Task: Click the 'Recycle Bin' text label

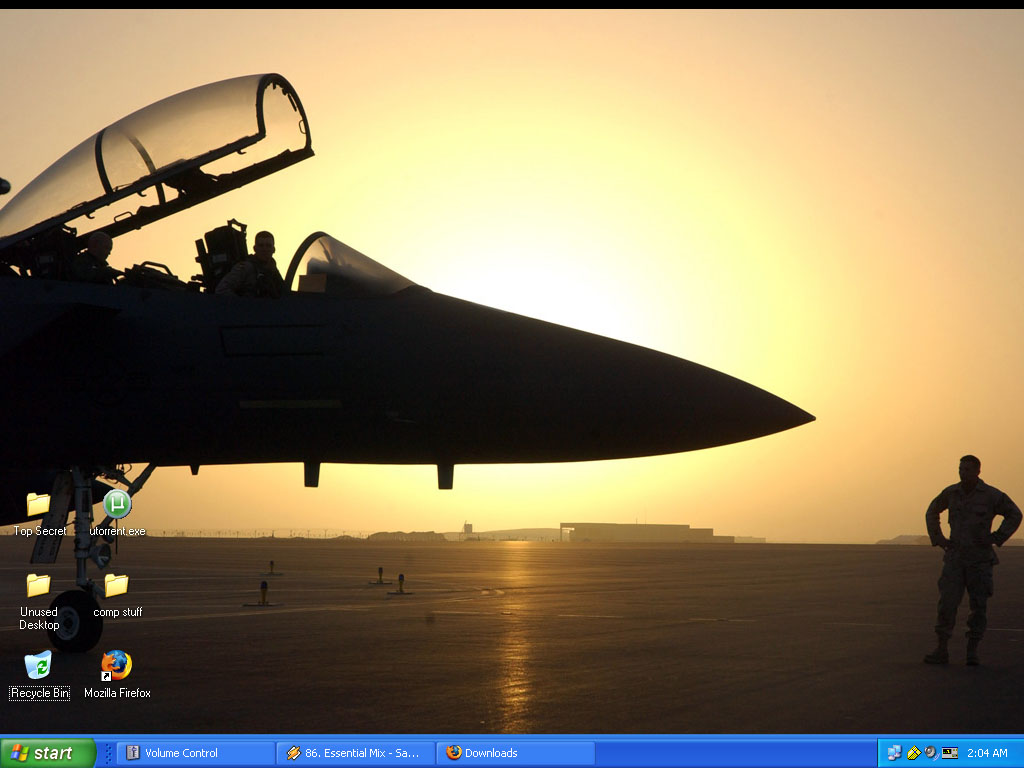Action: click(x=40, y=693)
